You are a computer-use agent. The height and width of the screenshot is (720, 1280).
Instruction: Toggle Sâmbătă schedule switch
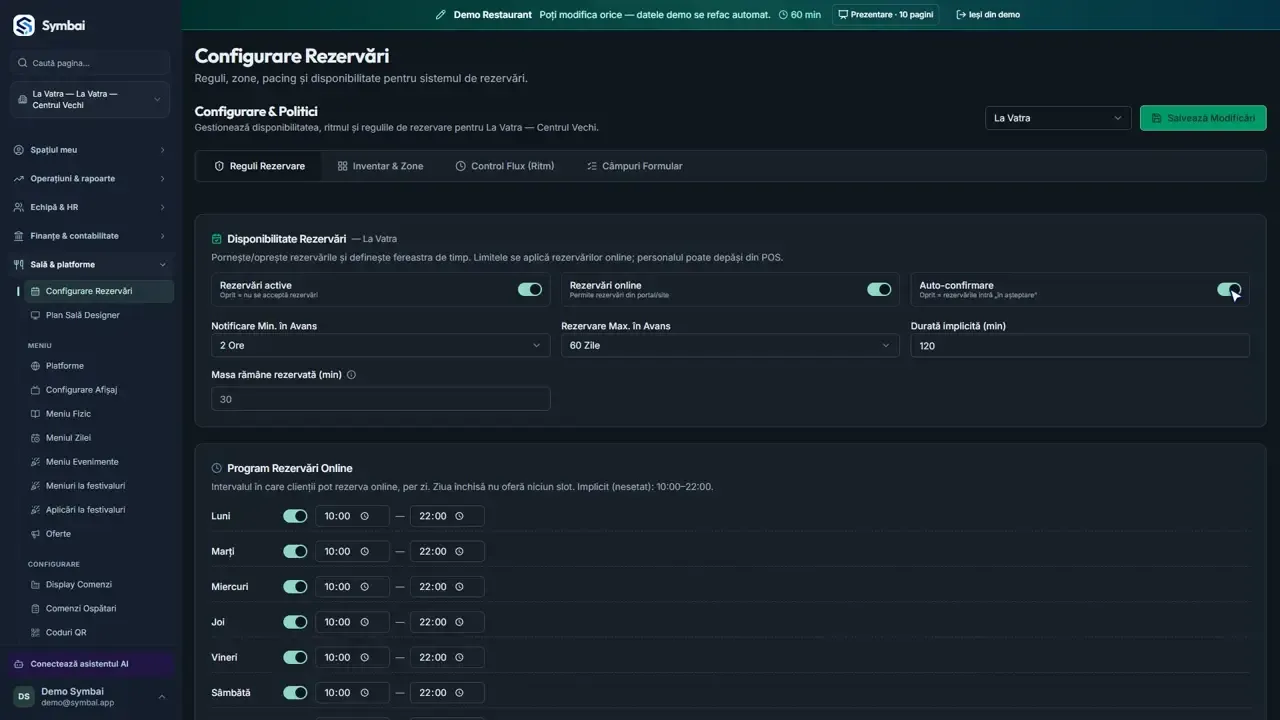tap(295, 692)
